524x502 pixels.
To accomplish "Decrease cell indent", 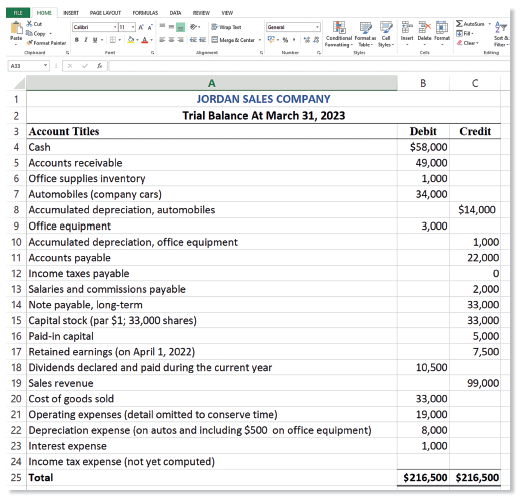I will (193, 40).
